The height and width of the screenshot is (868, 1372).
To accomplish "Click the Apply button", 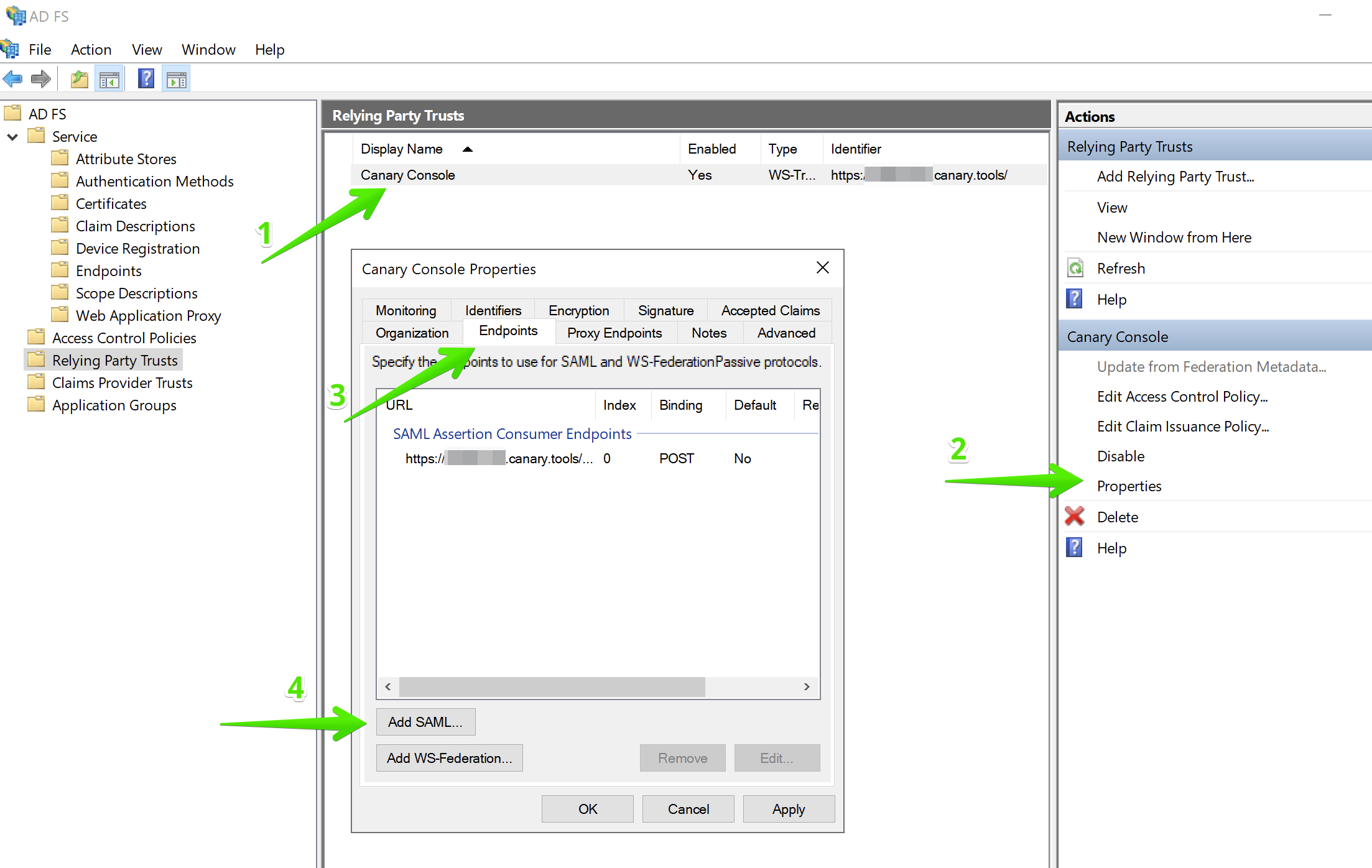I will pos(789,809).
